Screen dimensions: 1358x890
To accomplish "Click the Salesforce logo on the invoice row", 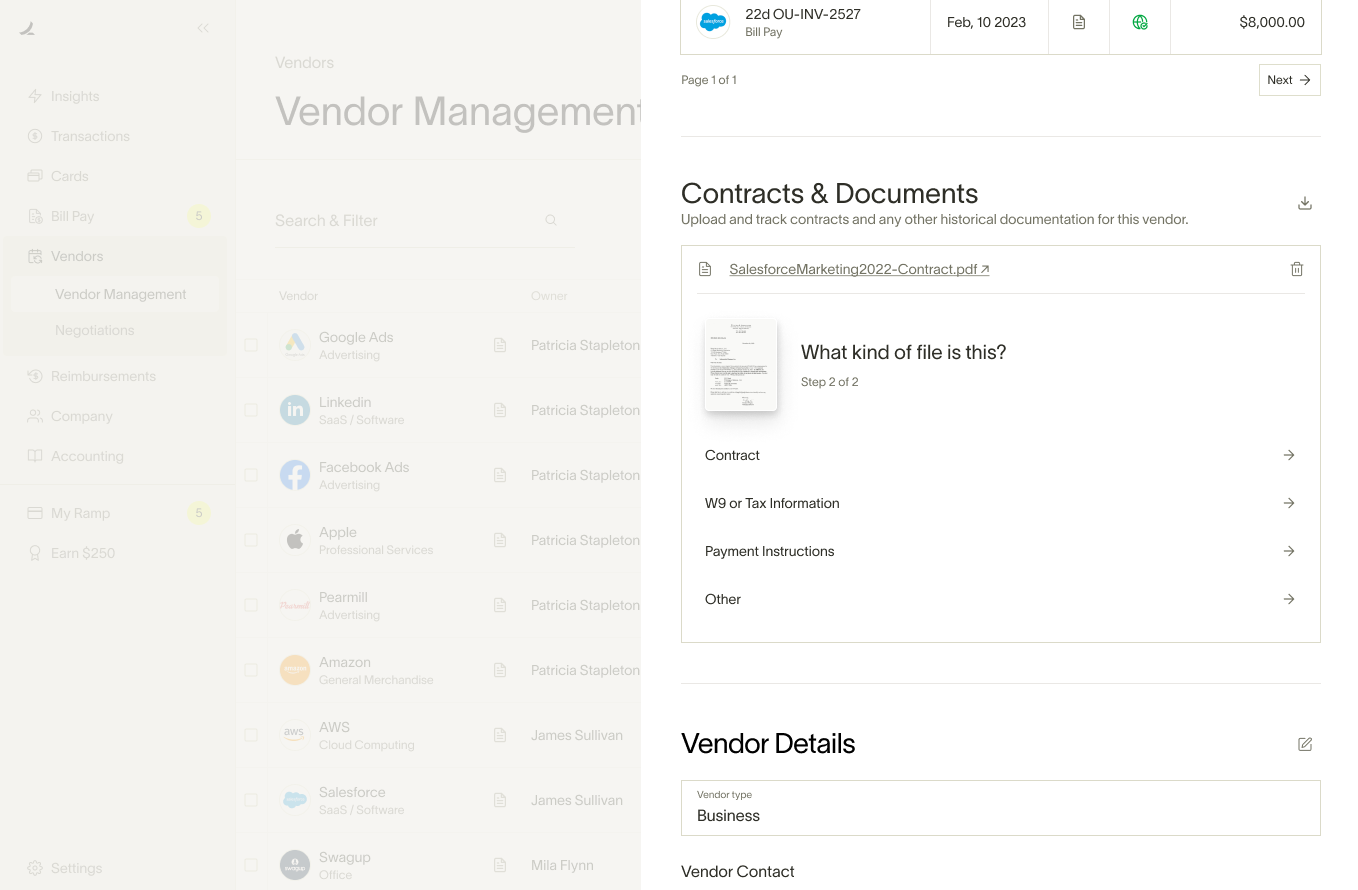I will pos(713,22).
